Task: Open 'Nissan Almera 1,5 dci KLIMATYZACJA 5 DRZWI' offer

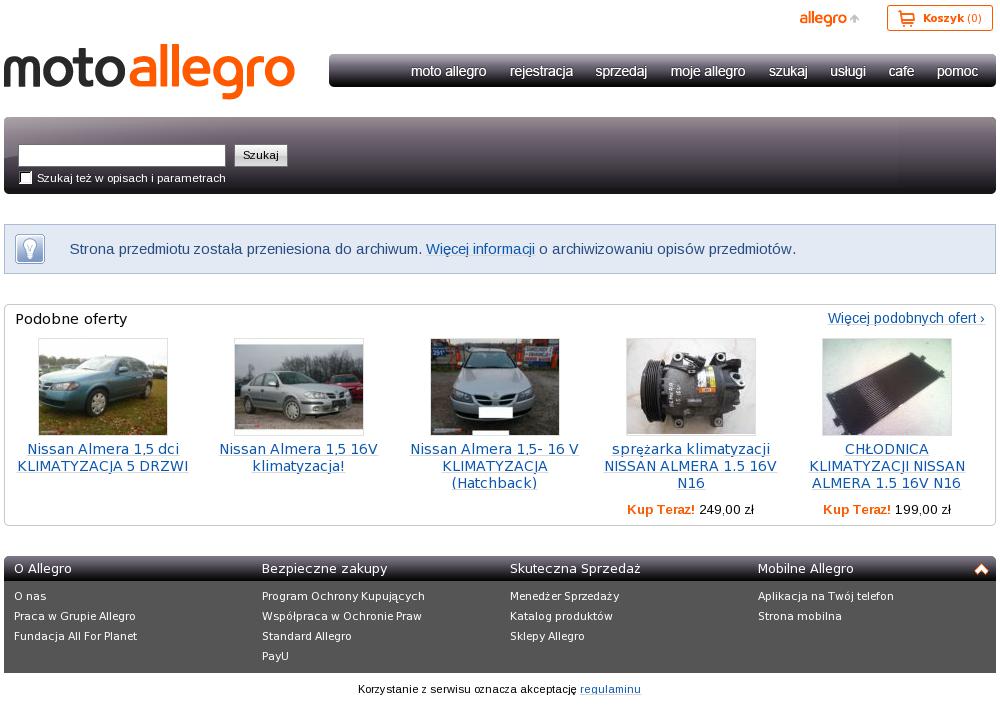Action: point(103,458)
